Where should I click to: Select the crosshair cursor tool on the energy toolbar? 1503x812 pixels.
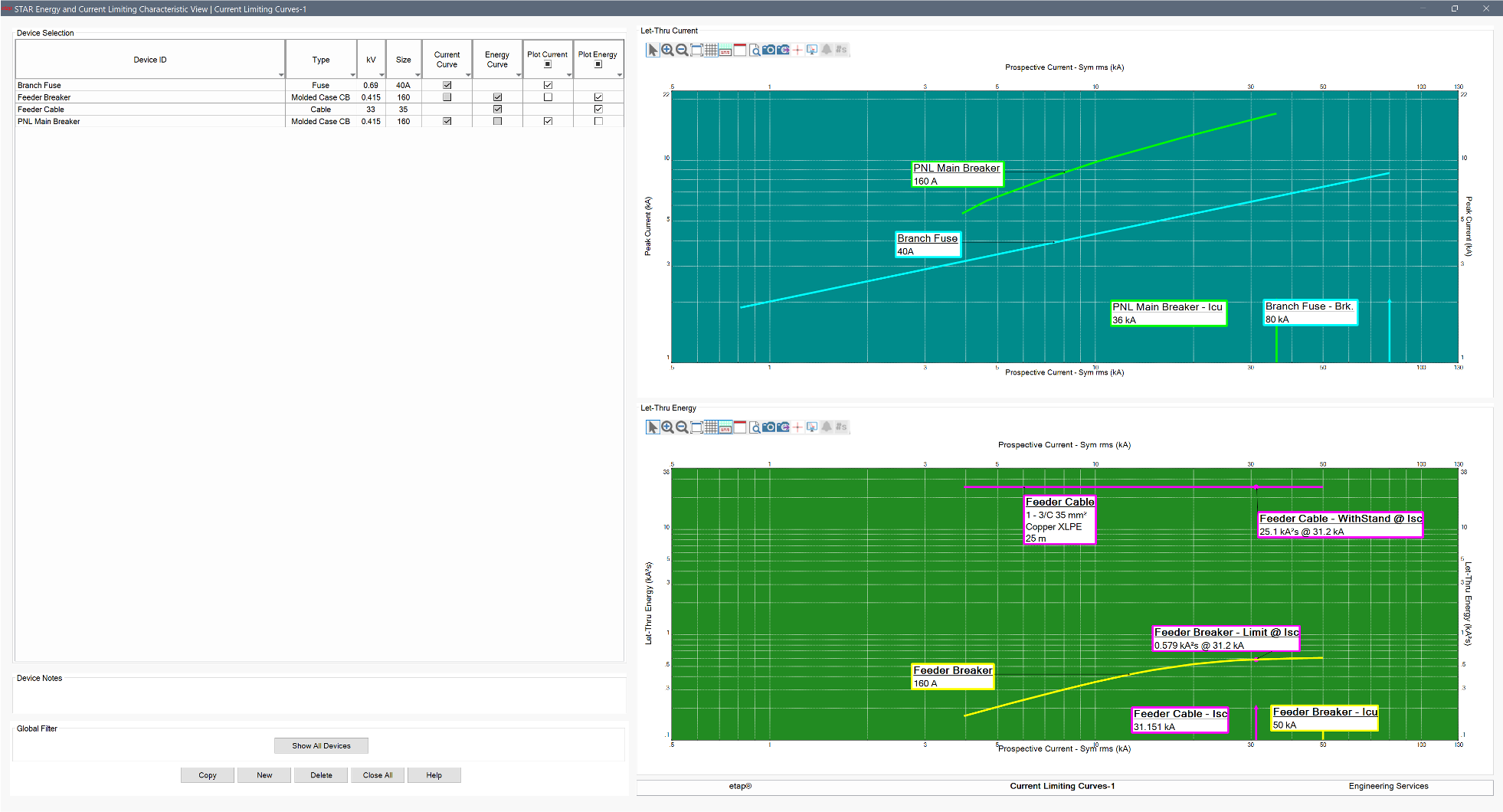tap(798, 427)
